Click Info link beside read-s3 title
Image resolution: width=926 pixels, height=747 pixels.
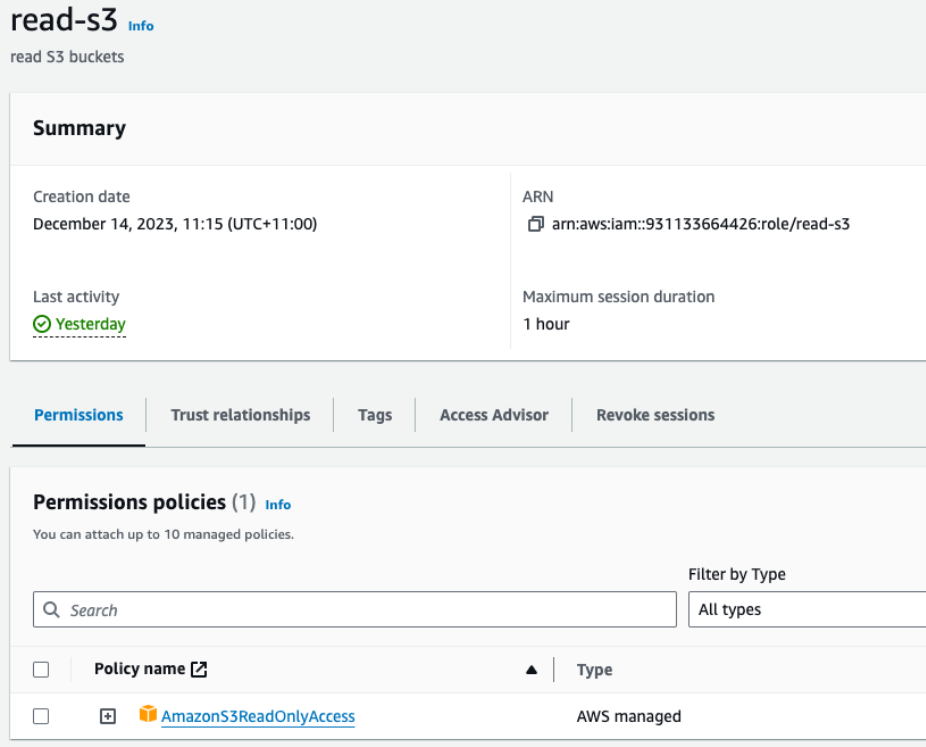141,26
